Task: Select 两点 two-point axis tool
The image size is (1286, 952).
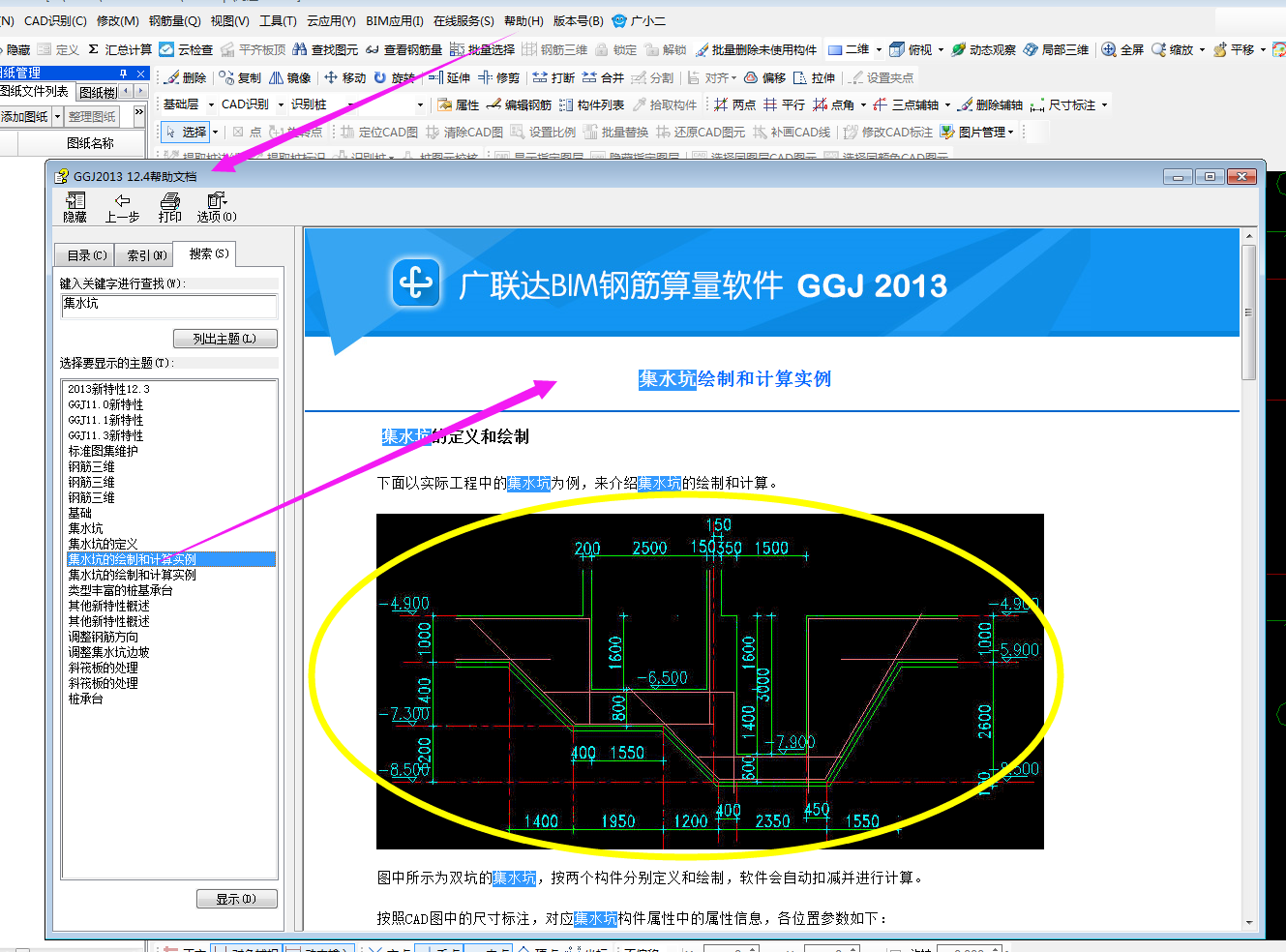Action: (x=734, y=104)
